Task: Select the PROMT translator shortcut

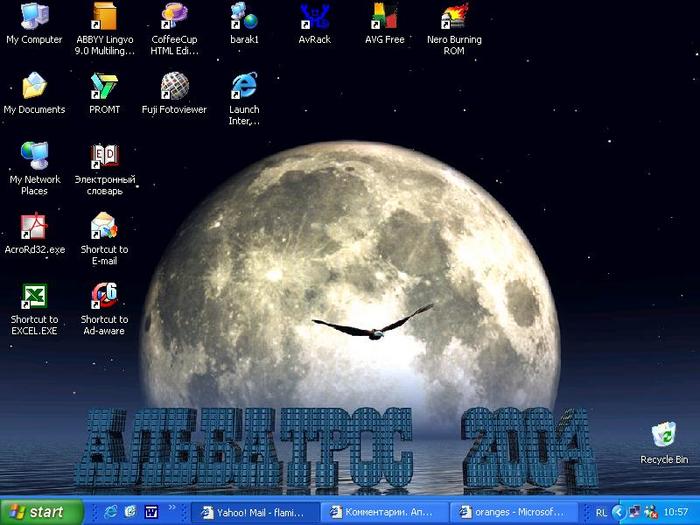Action: click(104, 93)
